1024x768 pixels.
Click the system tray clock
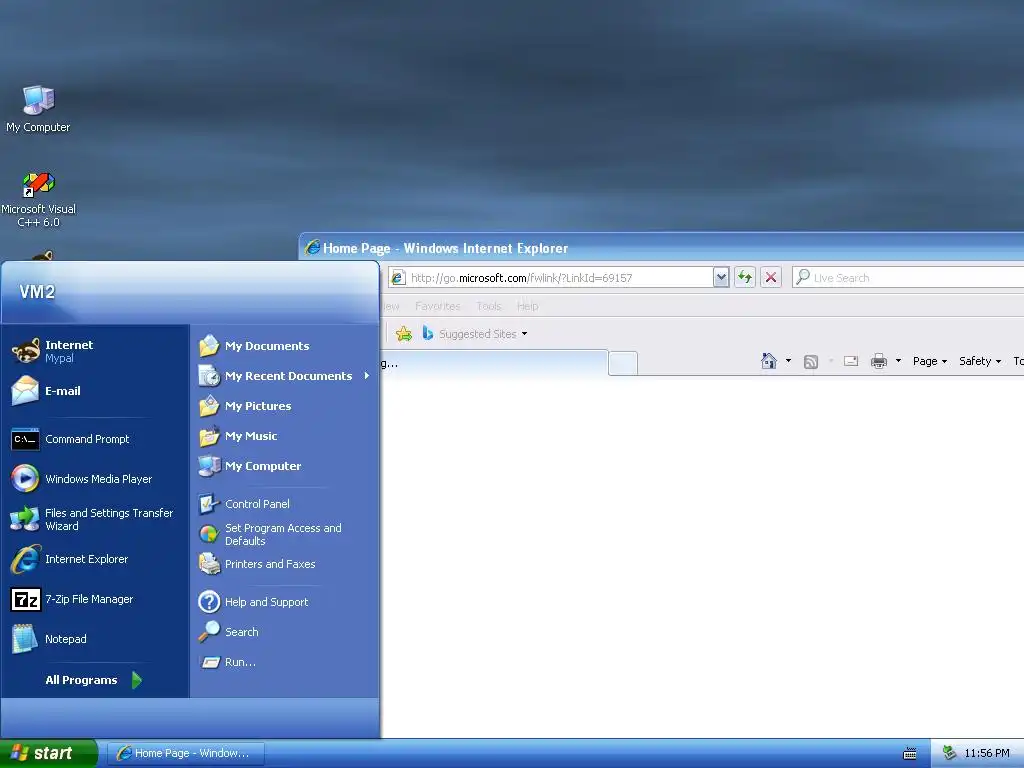987,753
